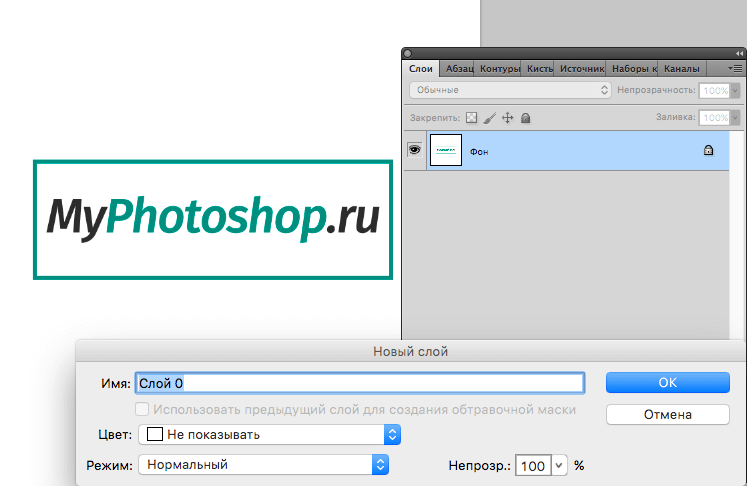The width and height of the screenshot is (747, 486).
Task: Click the lock all padlock icon
Action: tap(525, 118)
